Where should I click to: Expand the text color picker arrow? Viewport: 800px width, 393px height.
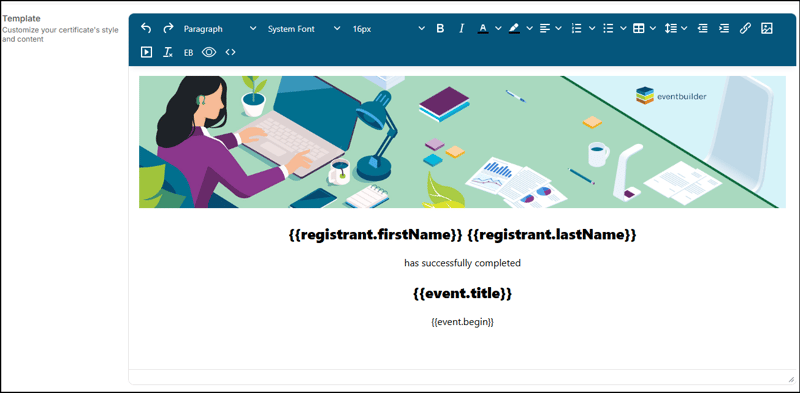[498, 29]
